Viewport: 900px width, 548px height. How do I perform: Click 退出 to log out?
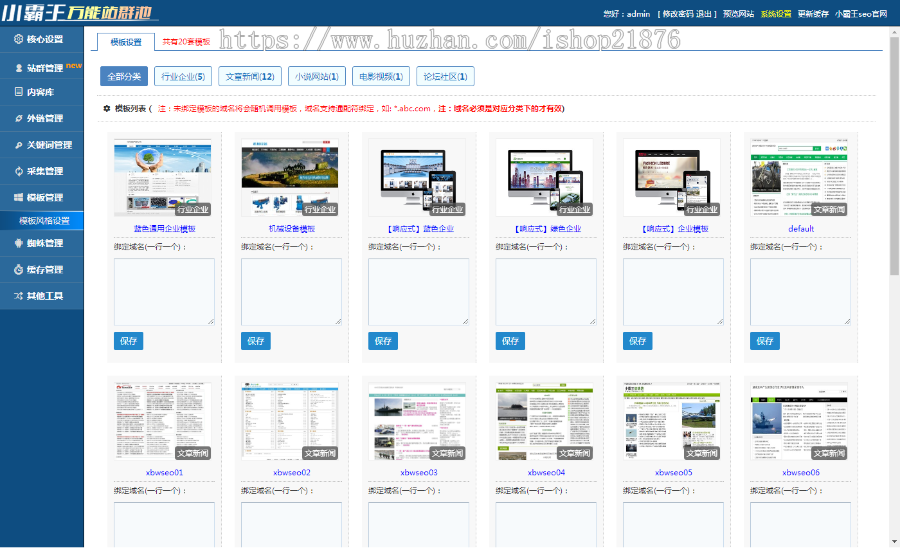706,14
